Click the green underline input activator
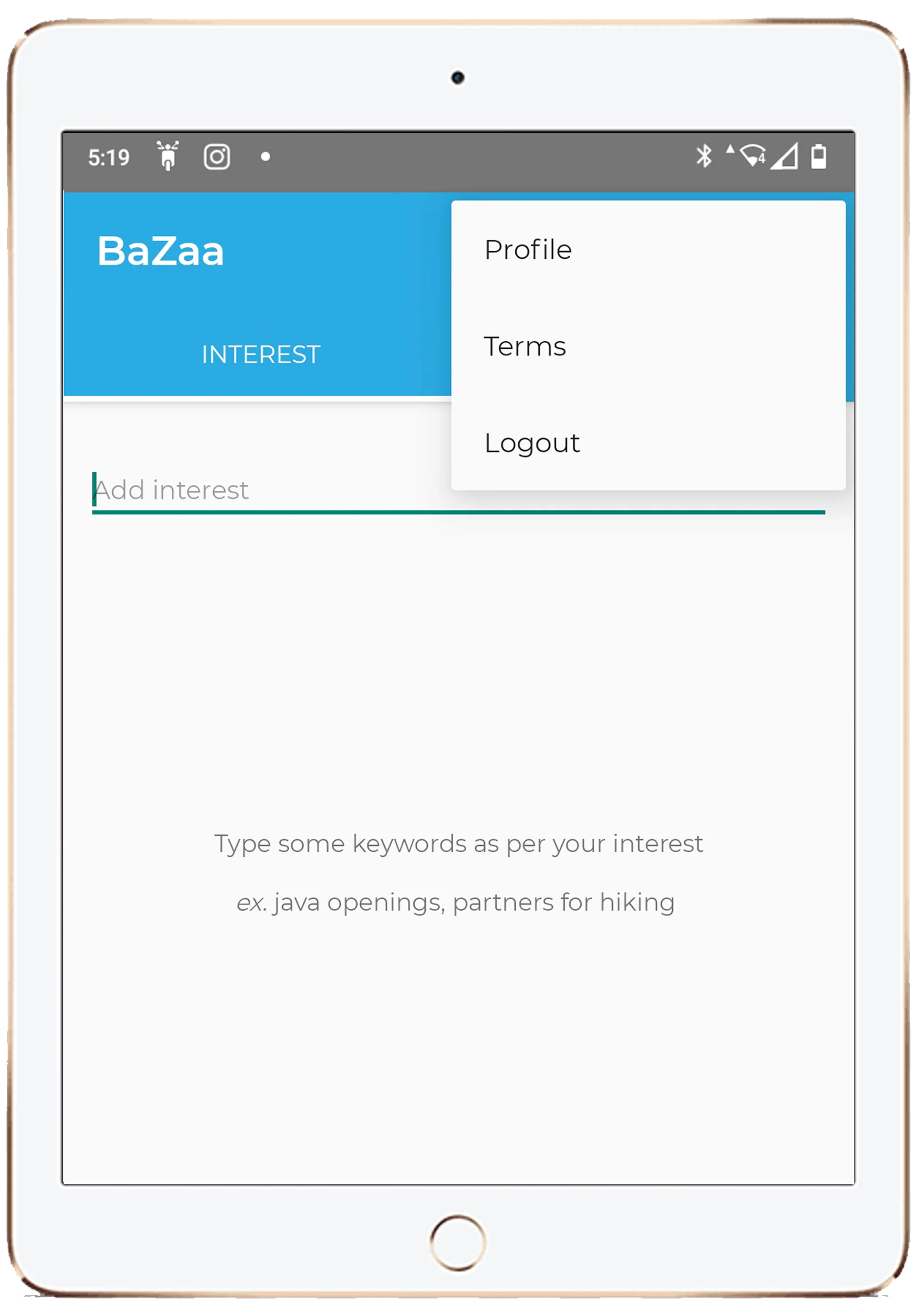This screenshot has height=1316, width=921. point(460,489)
